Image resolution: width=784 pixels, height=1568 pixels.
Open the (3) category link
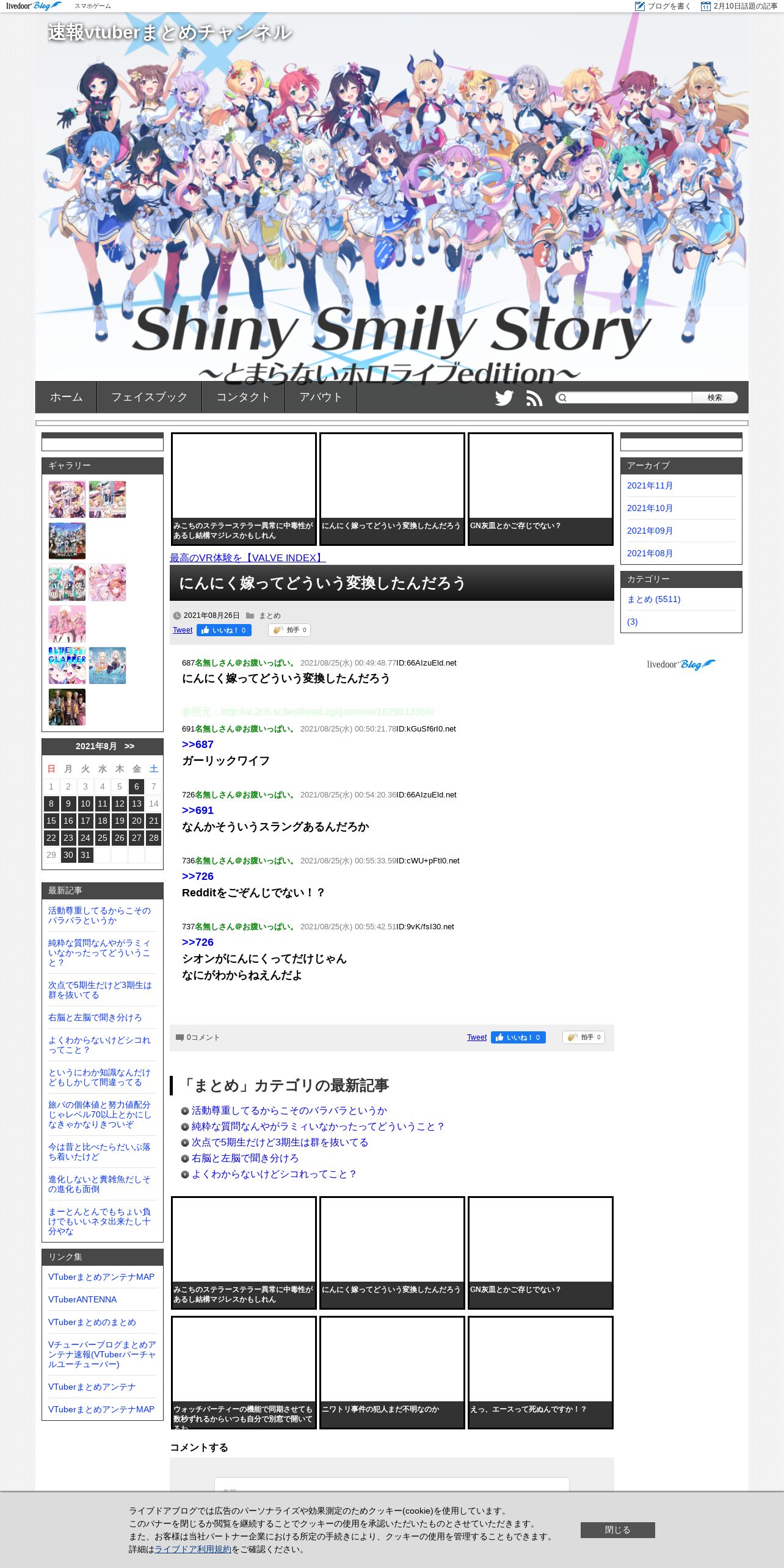pos(633,622)
